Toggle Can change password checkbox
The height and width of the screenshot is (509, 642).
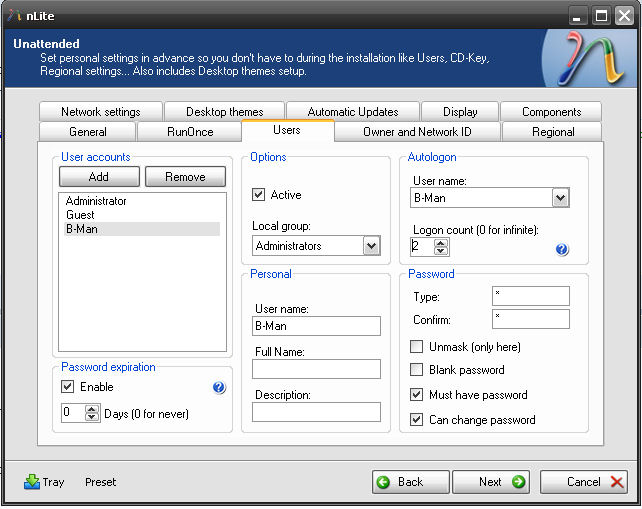coord(416,420)
